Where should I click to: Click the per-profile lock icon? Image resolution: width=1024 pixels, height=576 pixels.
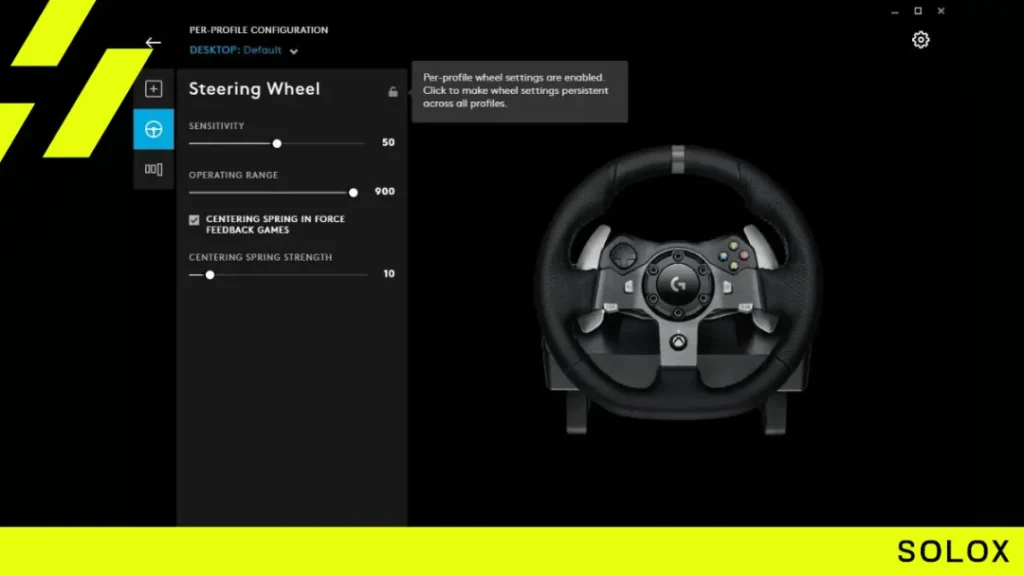click(x=392, y=91)
